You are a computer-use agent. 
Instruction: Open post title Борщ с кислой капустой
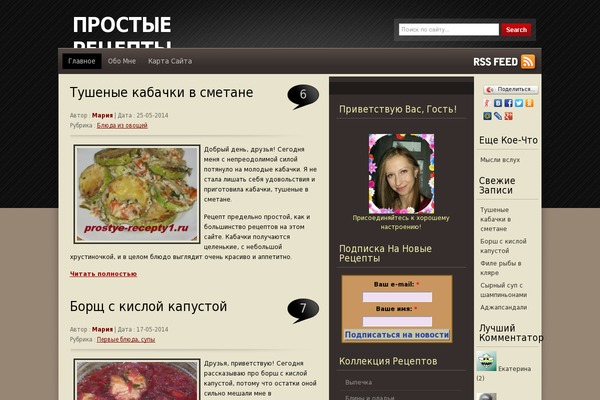(148, 307)
